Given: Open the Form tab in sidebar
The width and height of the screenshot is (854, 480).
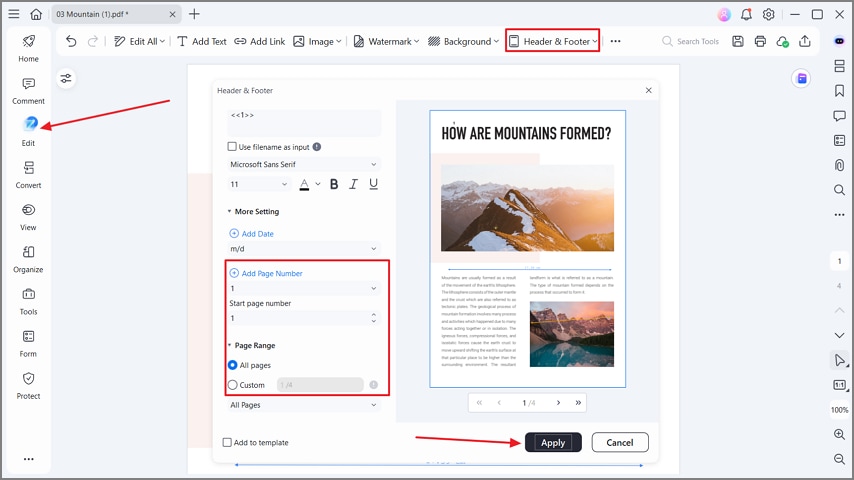Looking at the screenshot, I should coord(28,344).
